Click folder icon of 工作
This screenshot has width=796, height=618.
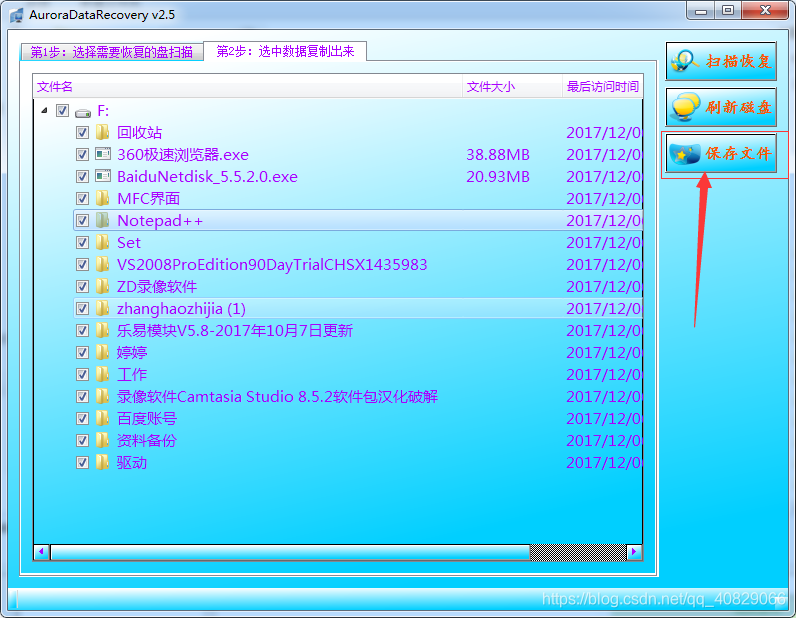coord(102,374)
